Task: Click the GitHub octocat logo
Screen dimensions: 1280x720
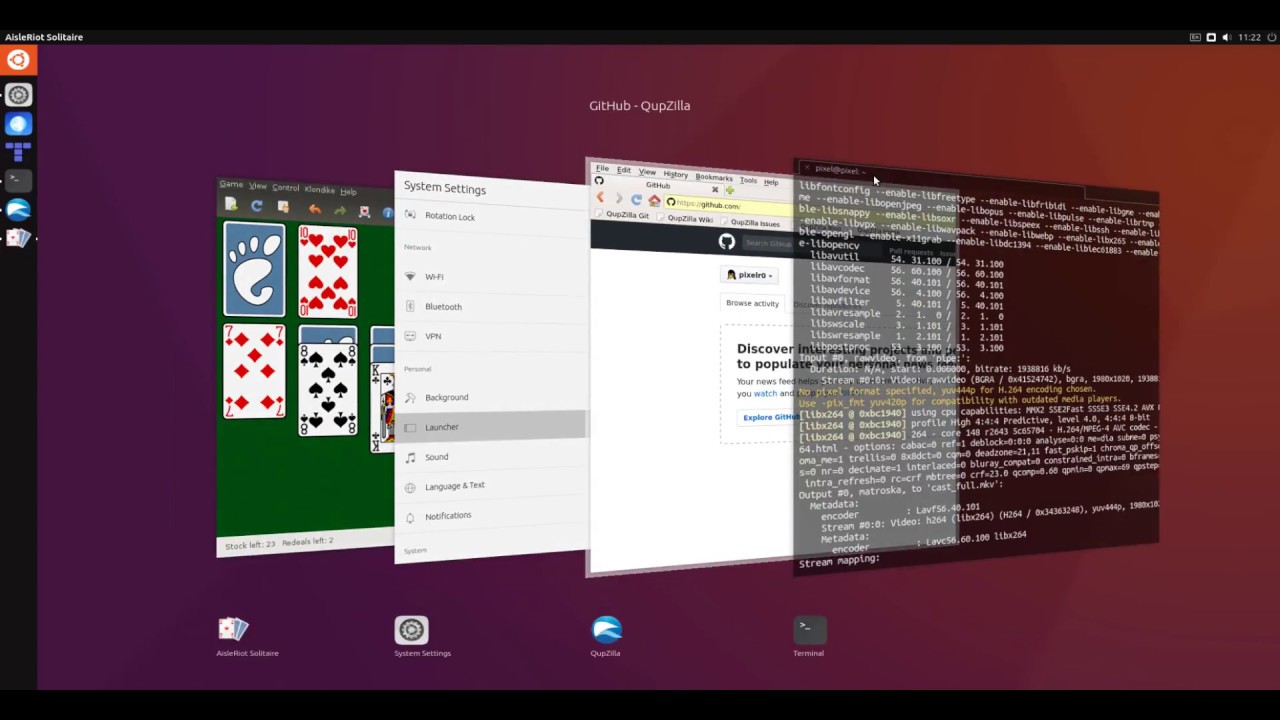Action: pos(727,241)
